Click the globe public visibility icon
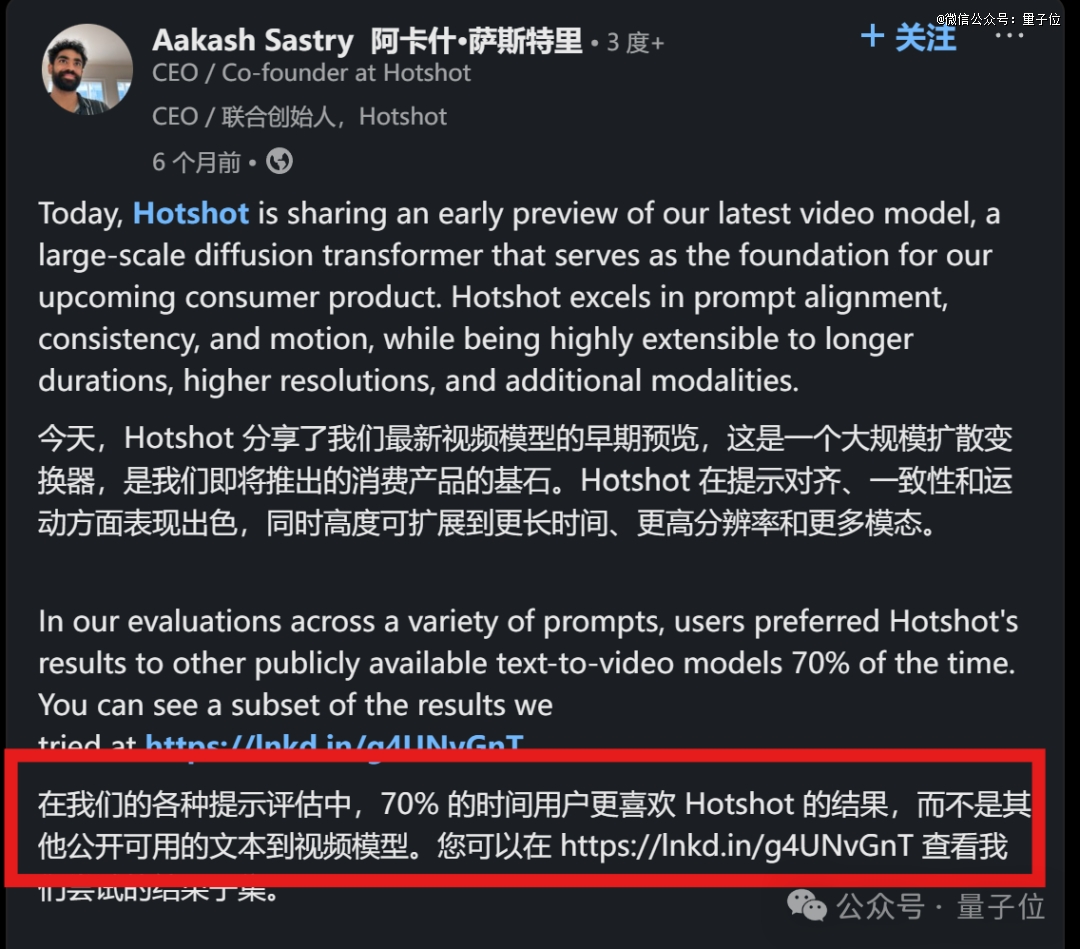The image size is (1080, 949). pyautogui.click(x=279, y=161)
